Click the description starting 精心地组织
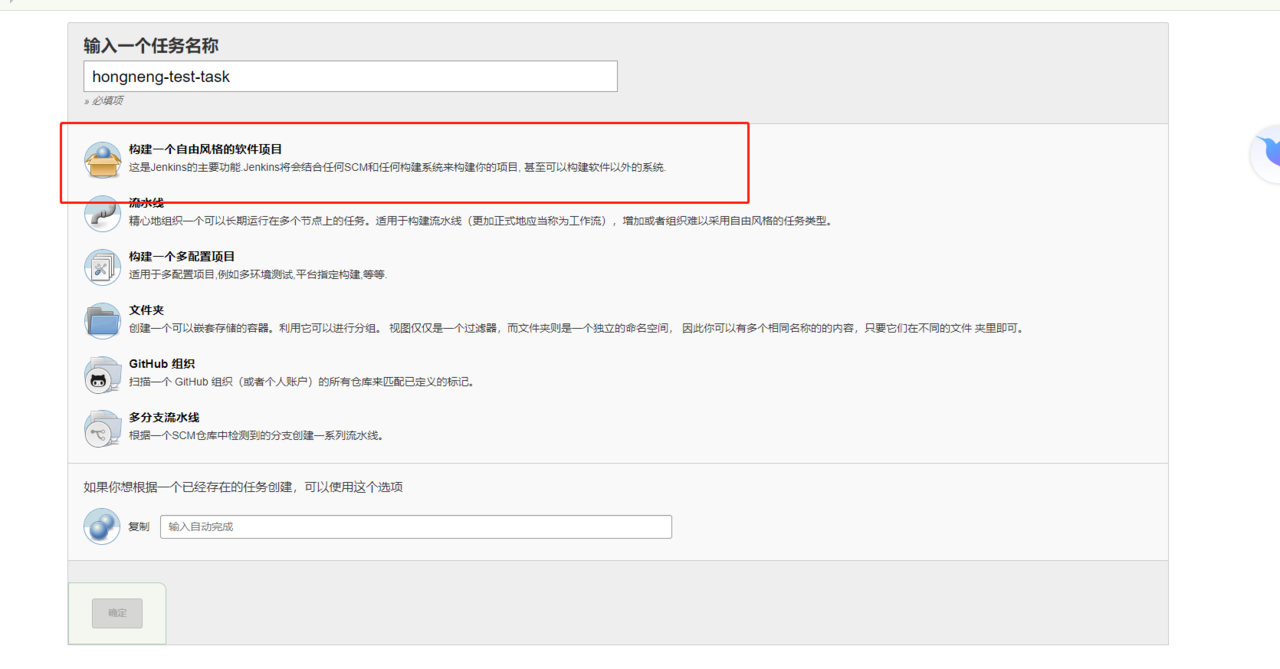The width and height of the screenshot is (1280, 669). (481, 221)
